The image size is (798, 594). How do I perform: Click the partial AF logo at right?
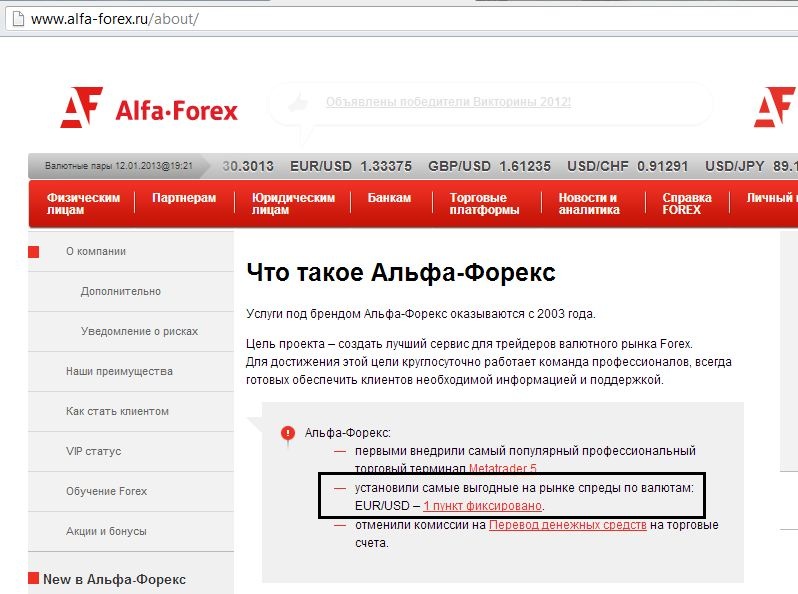(775, 108)
